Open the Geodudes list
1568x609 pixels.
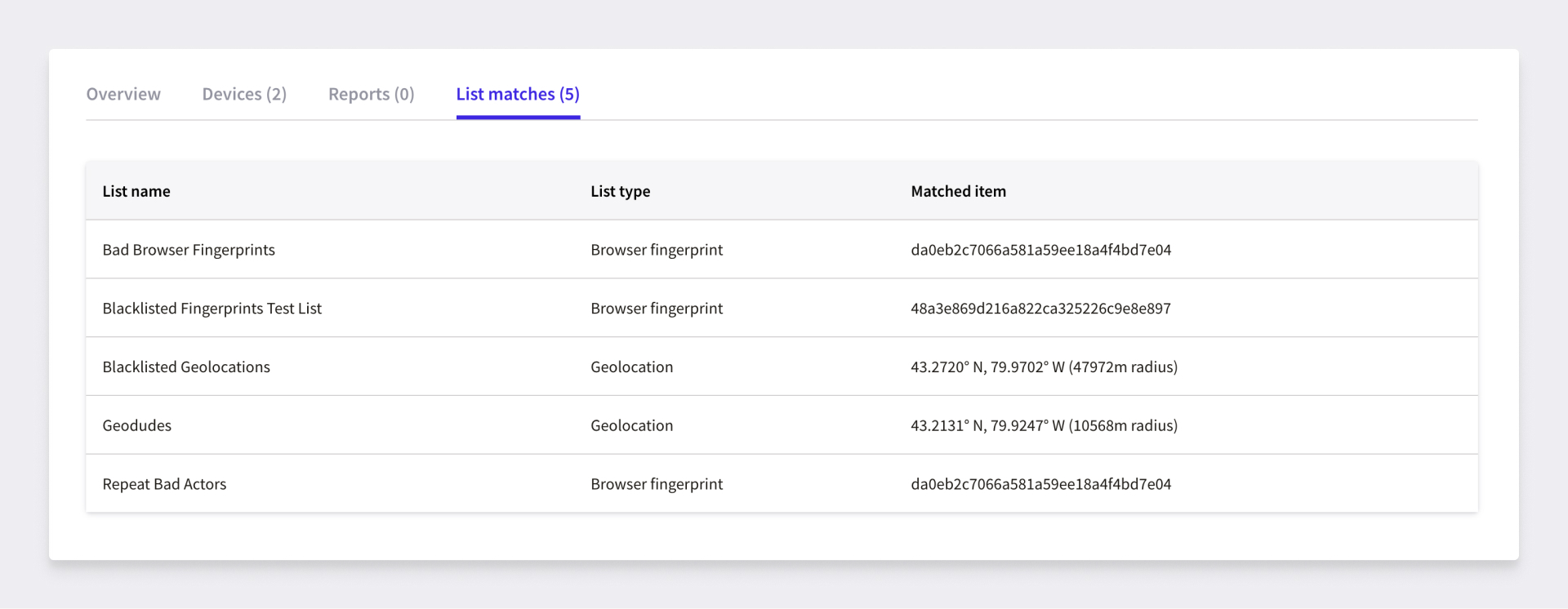pyautogui.click(x=137, y=425)
